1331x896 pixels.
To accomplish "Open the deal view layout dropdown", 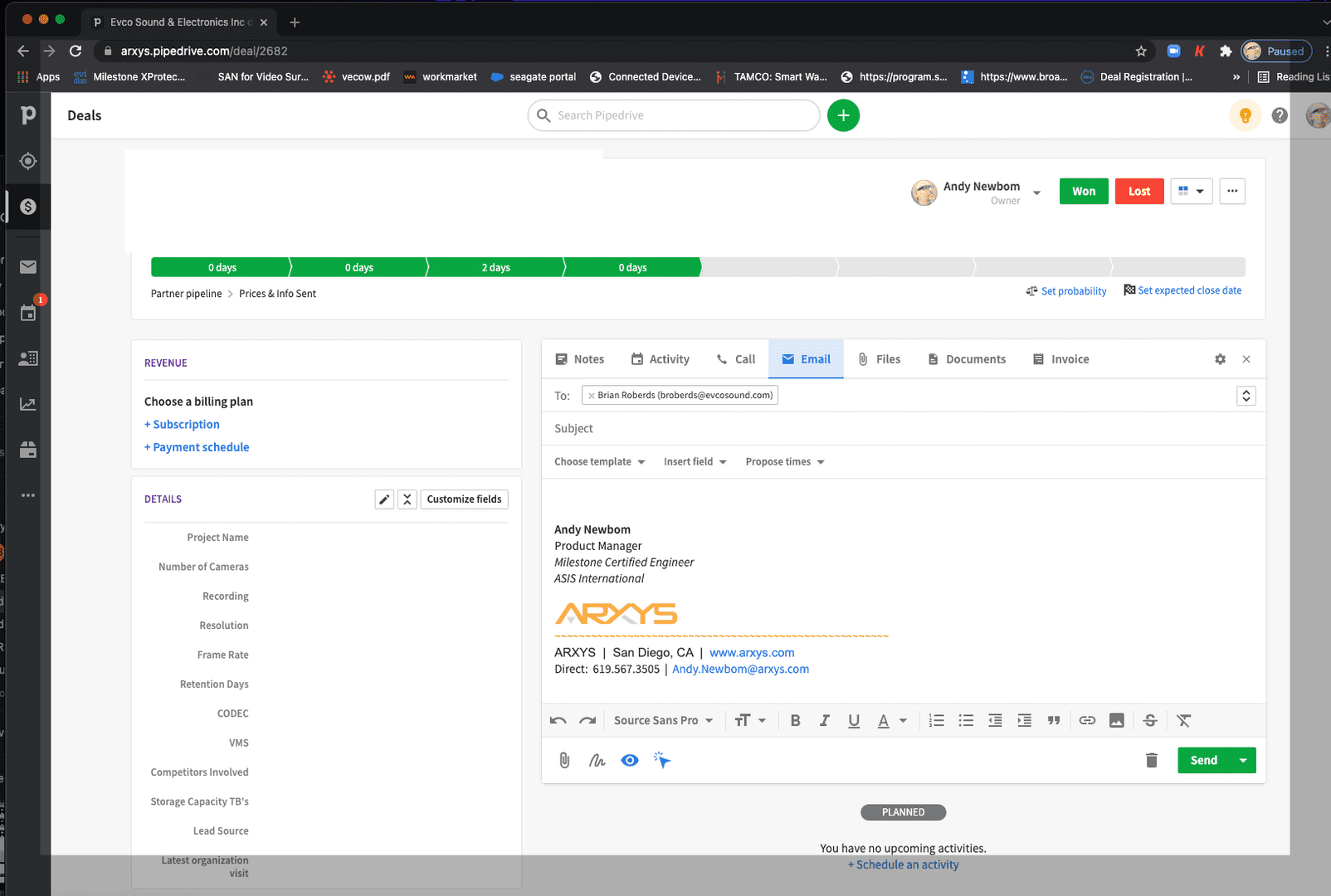I will (x=1192, y=192).
